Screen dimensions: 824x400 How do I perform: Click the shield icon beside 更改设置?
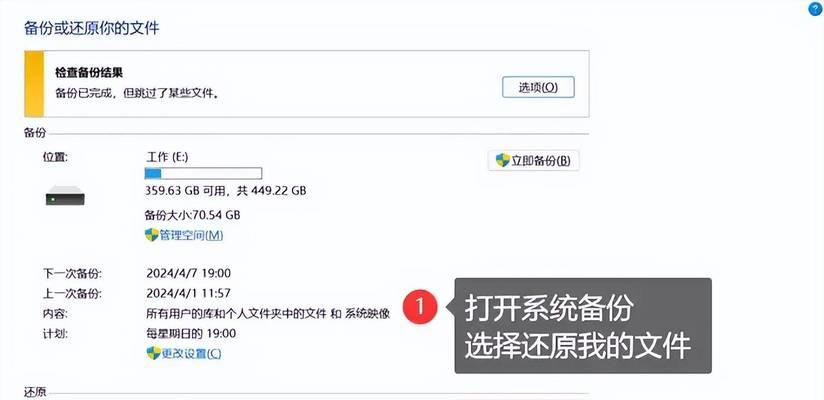[x=153, y=353]
